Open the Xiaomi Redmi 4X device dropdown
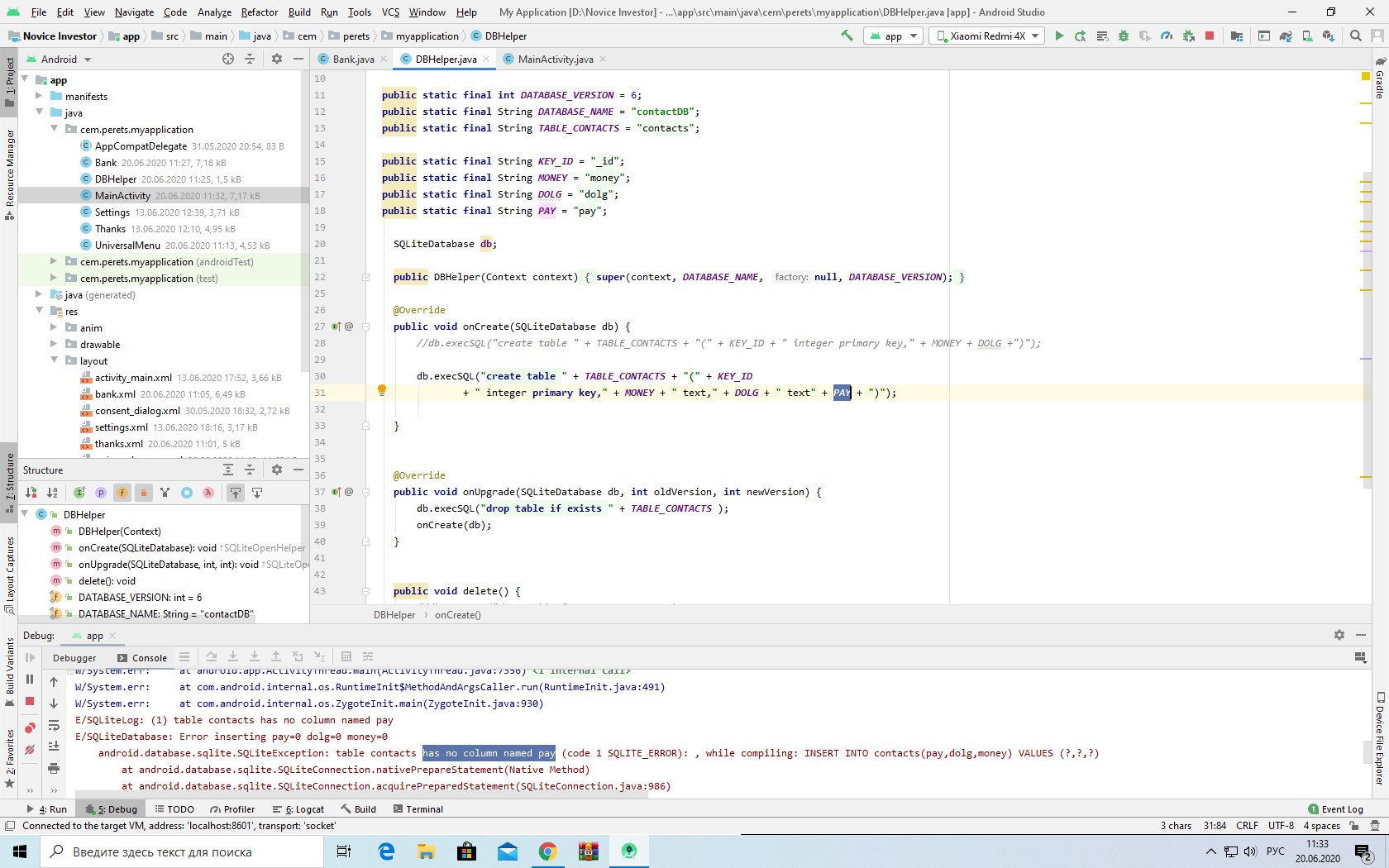The width and height of the screenshot is (1389, 868). pyautogui.click(x=986, y=36)
